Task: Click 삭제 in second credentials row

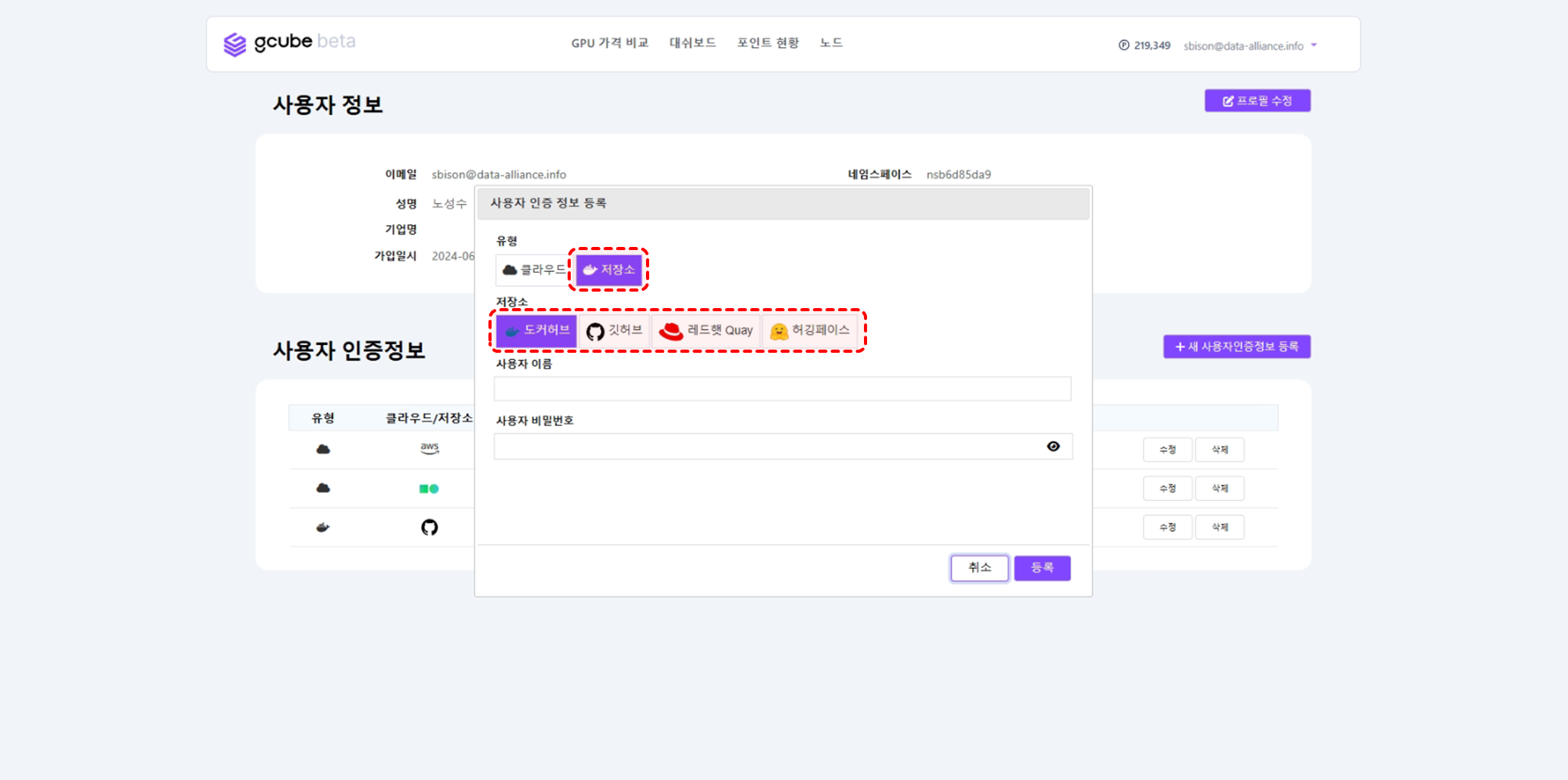Action: (x=1220, y=488)
